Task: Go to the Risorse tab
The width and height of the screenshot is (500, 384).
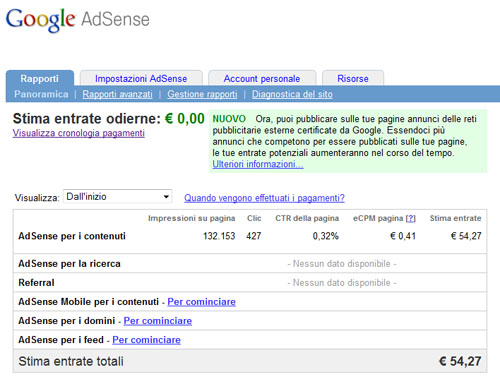Action: (353, 79)
